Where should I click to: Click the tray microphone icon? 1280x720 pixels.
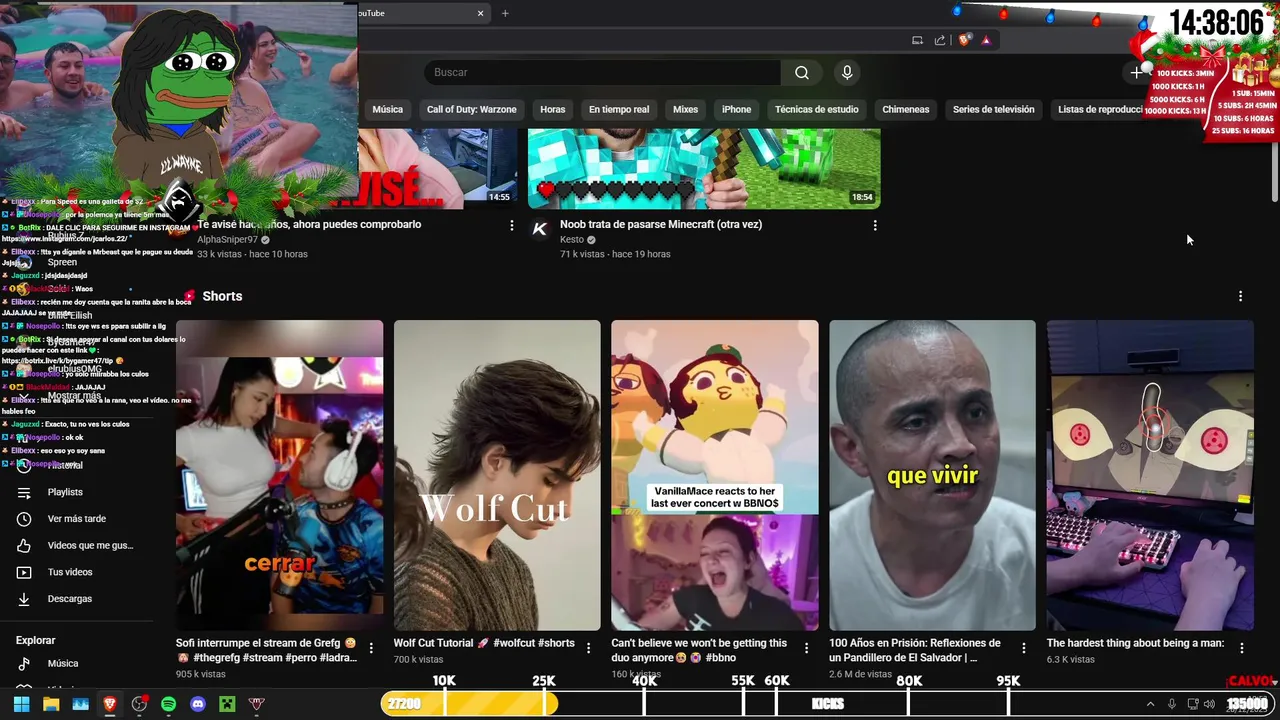pyautogui.click(x=1172, y=704)
